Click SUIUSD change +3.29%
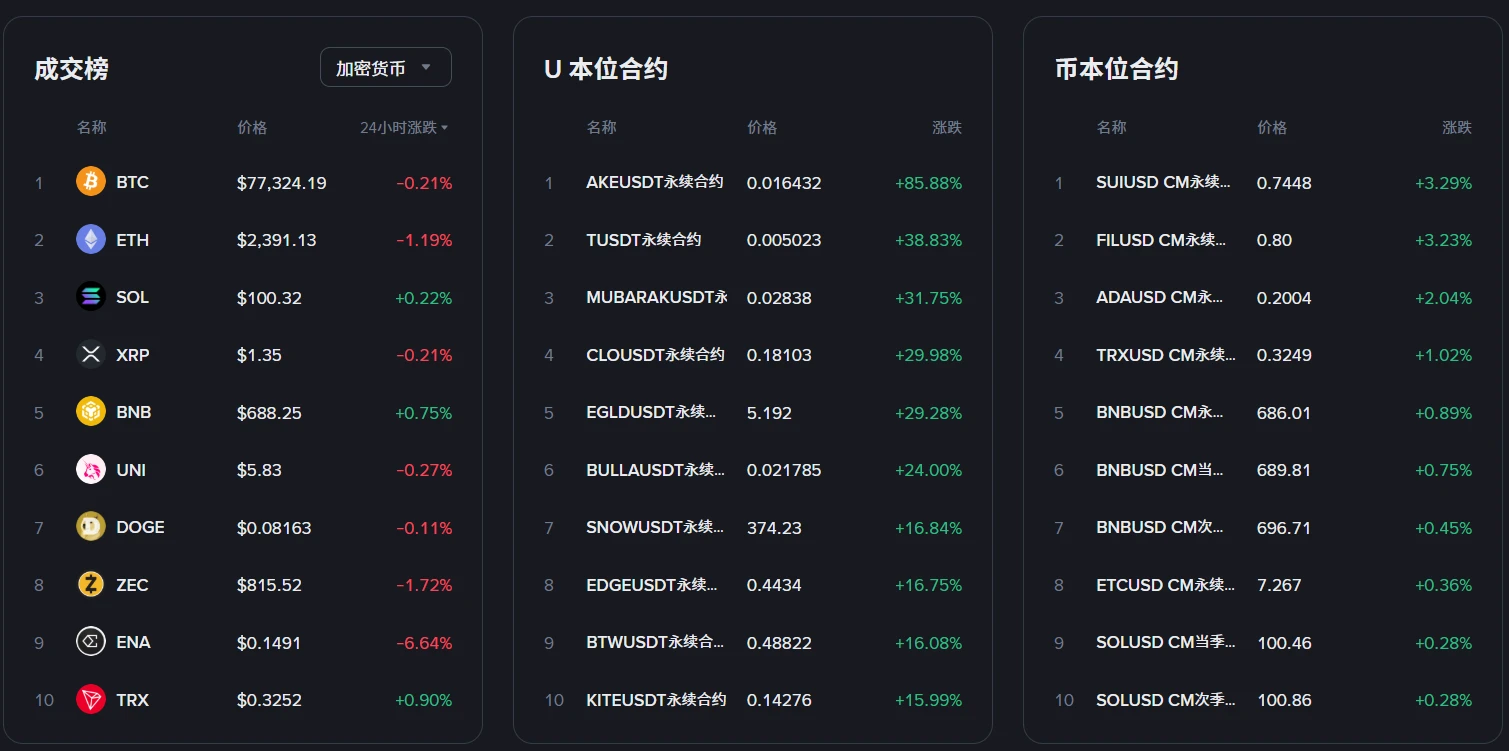 point(1444,183)
